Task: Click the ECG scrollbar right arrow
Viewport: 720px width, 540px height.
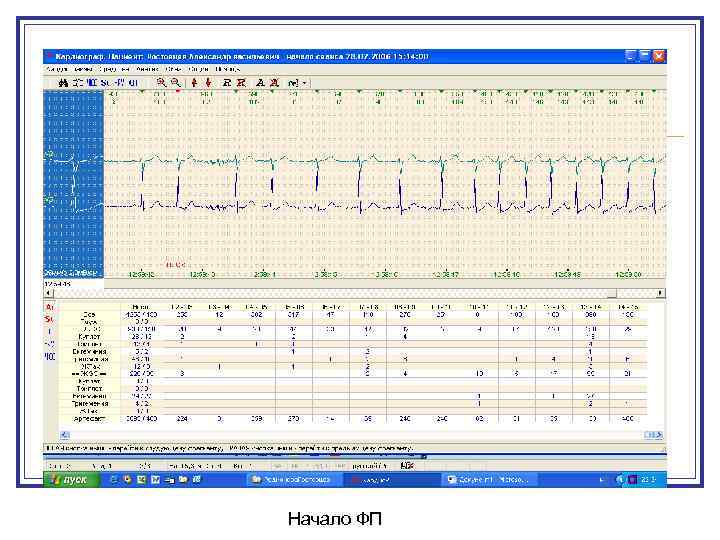Action: pyautogui.click(x=660, y=292)
